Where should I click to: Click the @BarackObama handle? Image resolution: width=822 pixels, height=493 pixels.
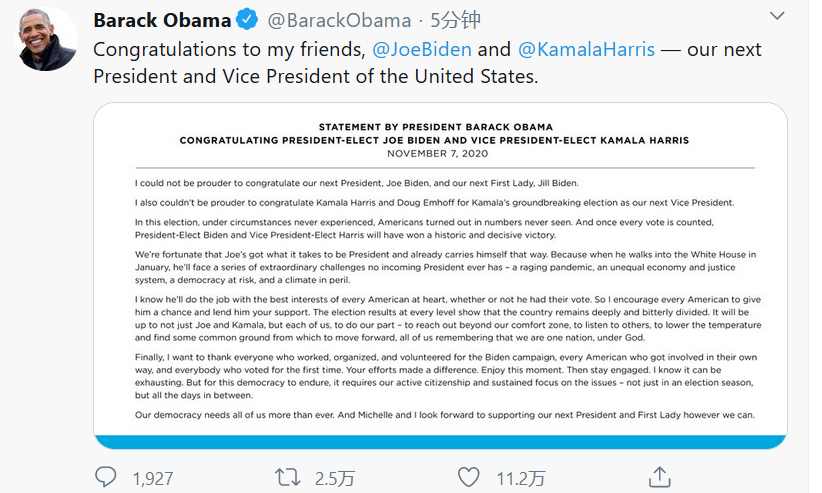[x=340, y=20]
